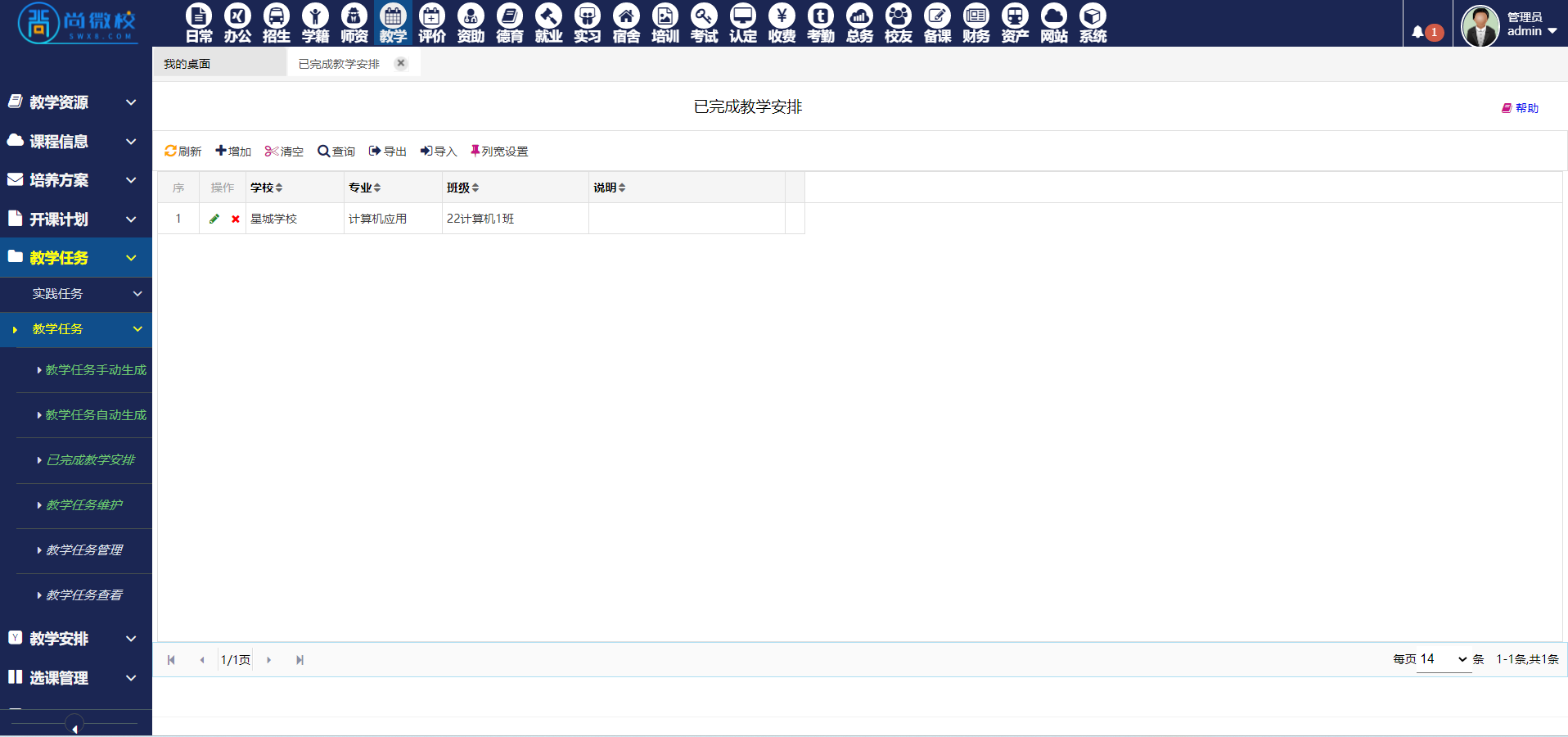This screenshot has width=1568, height=737.
Task: Open the 就业 module icon
Action: click(548, 23)
